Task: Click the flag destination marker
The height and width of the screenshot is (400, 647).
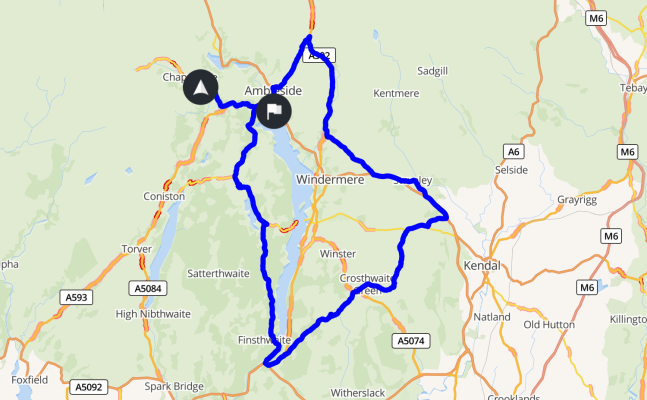Action: (274, 111)
